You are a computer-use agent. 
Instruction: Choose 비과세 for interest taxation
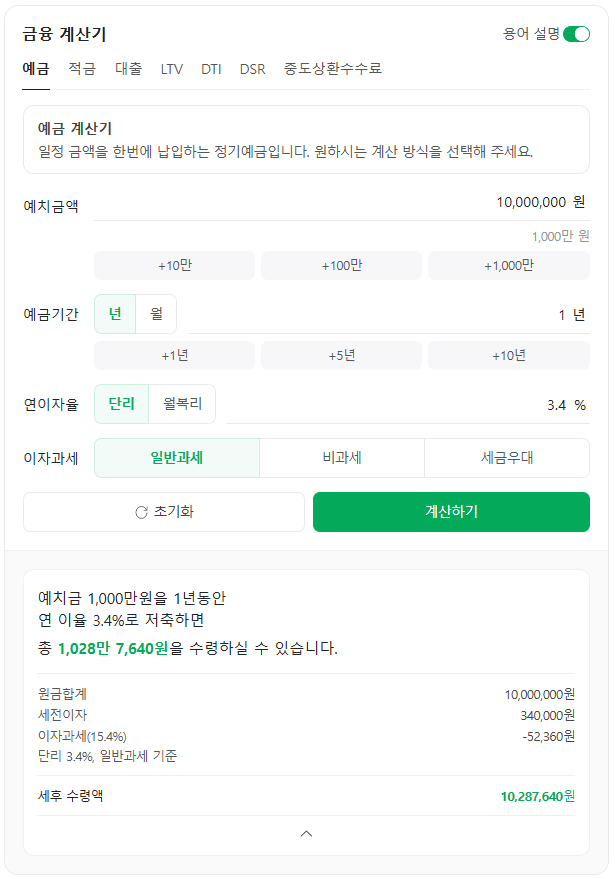341,457
